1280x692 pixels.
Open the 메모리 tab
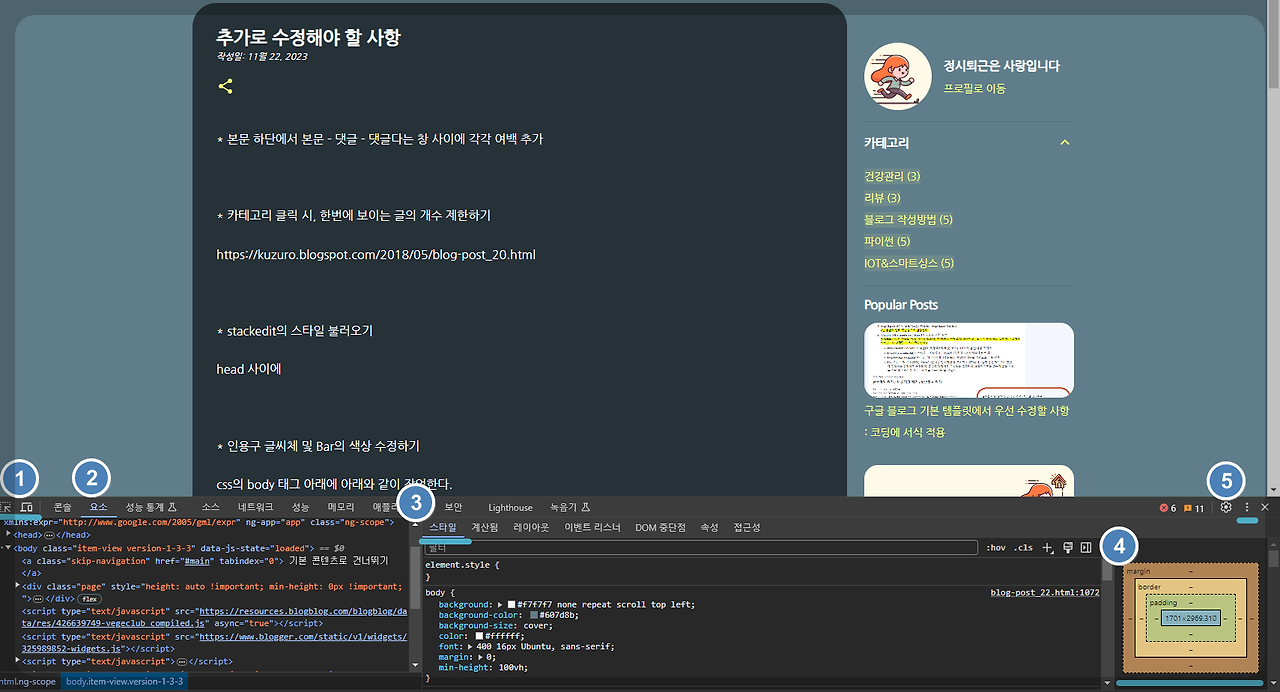point(341,508)
